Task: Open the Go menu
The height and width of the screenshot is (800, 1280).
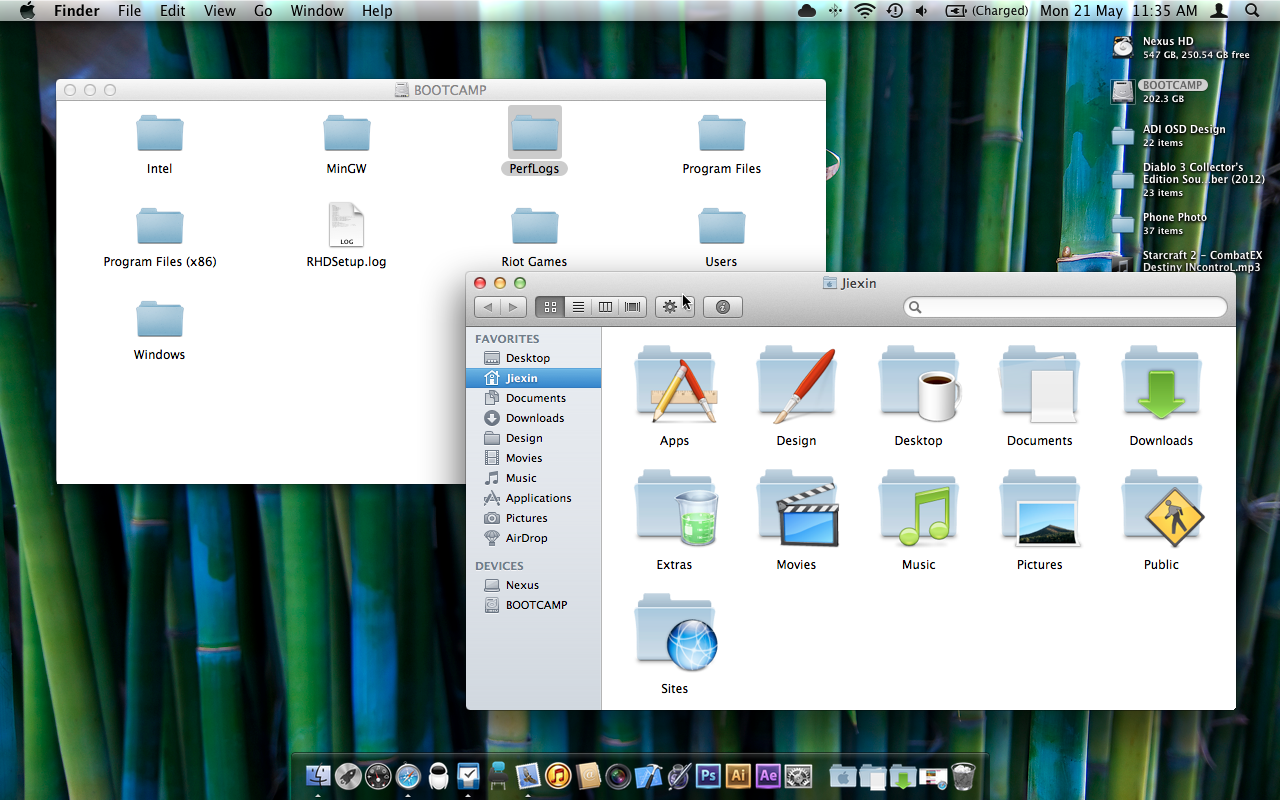Action: [x=263, y=11]
